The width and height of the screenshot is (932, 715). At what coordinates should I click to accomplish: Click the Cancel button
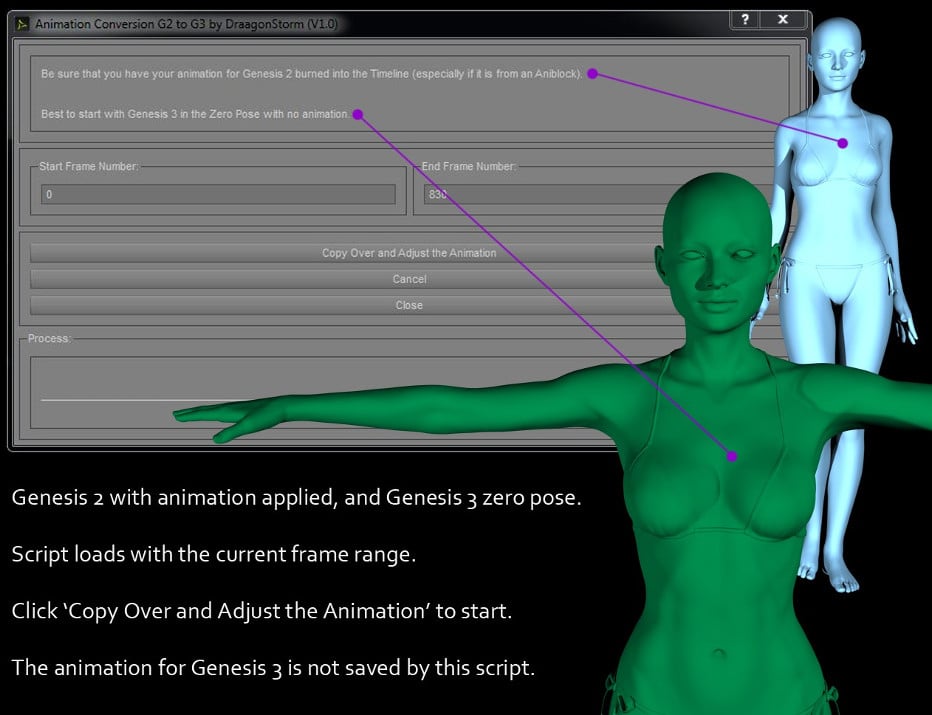(x=409, y=279)
